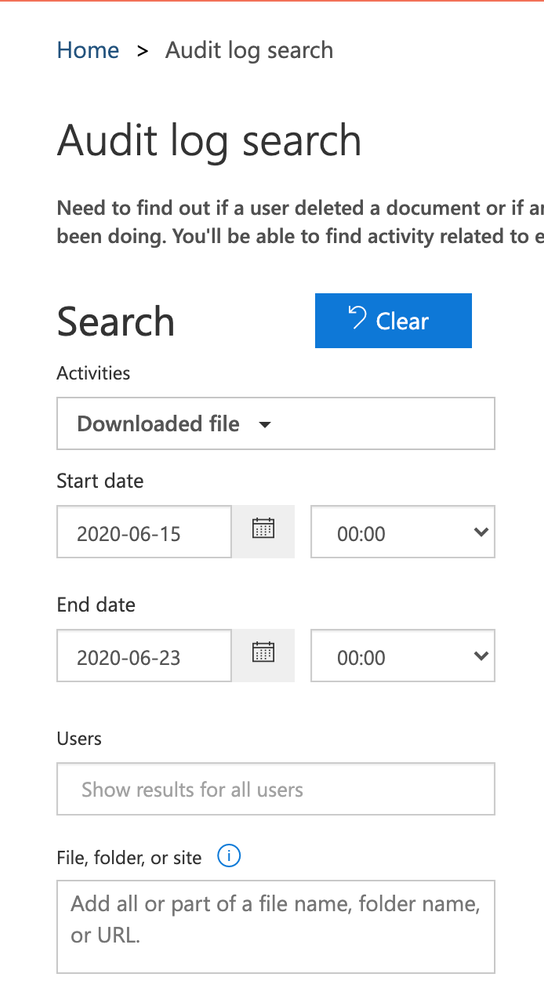Select the description starting 'Need to find out'
Screen dimensions: 544x999
pos(300,222)
